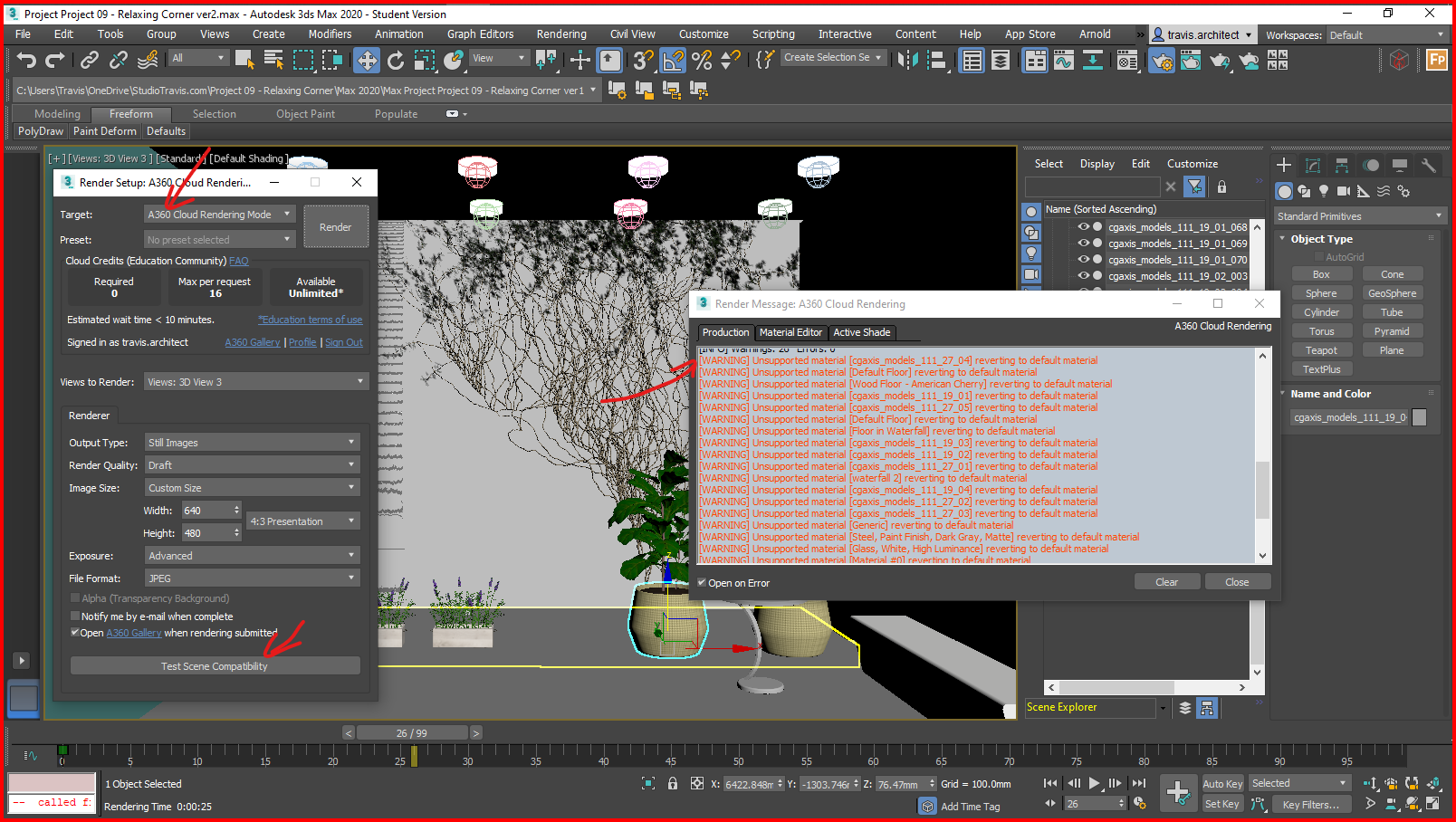1456x822 pixels.
Task: Open the Standard Primitives dropdown
Action: 1360,215
